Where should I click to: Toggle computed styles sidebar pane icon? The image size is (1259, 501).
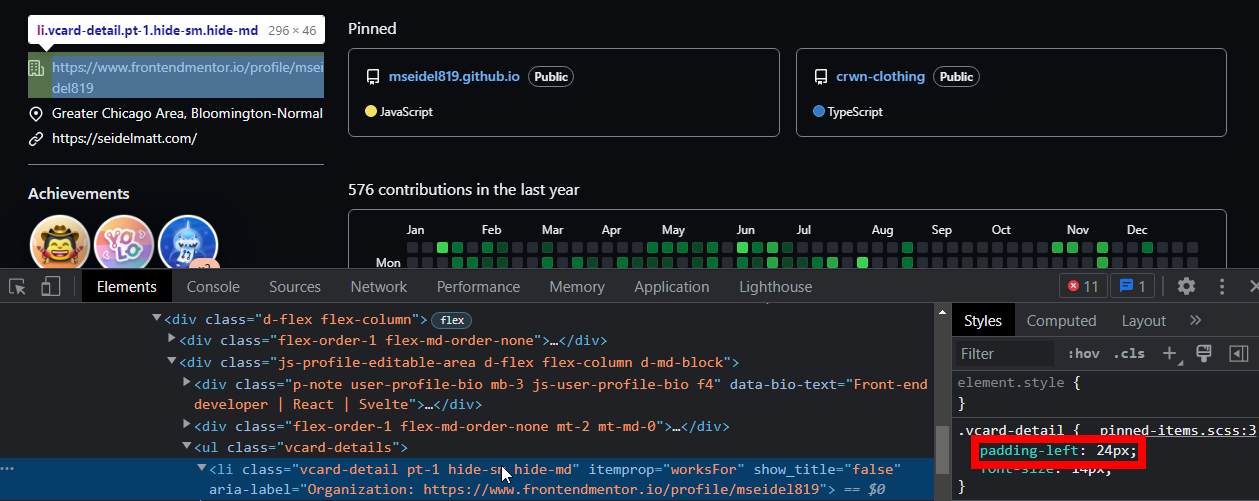(1238, 353)
